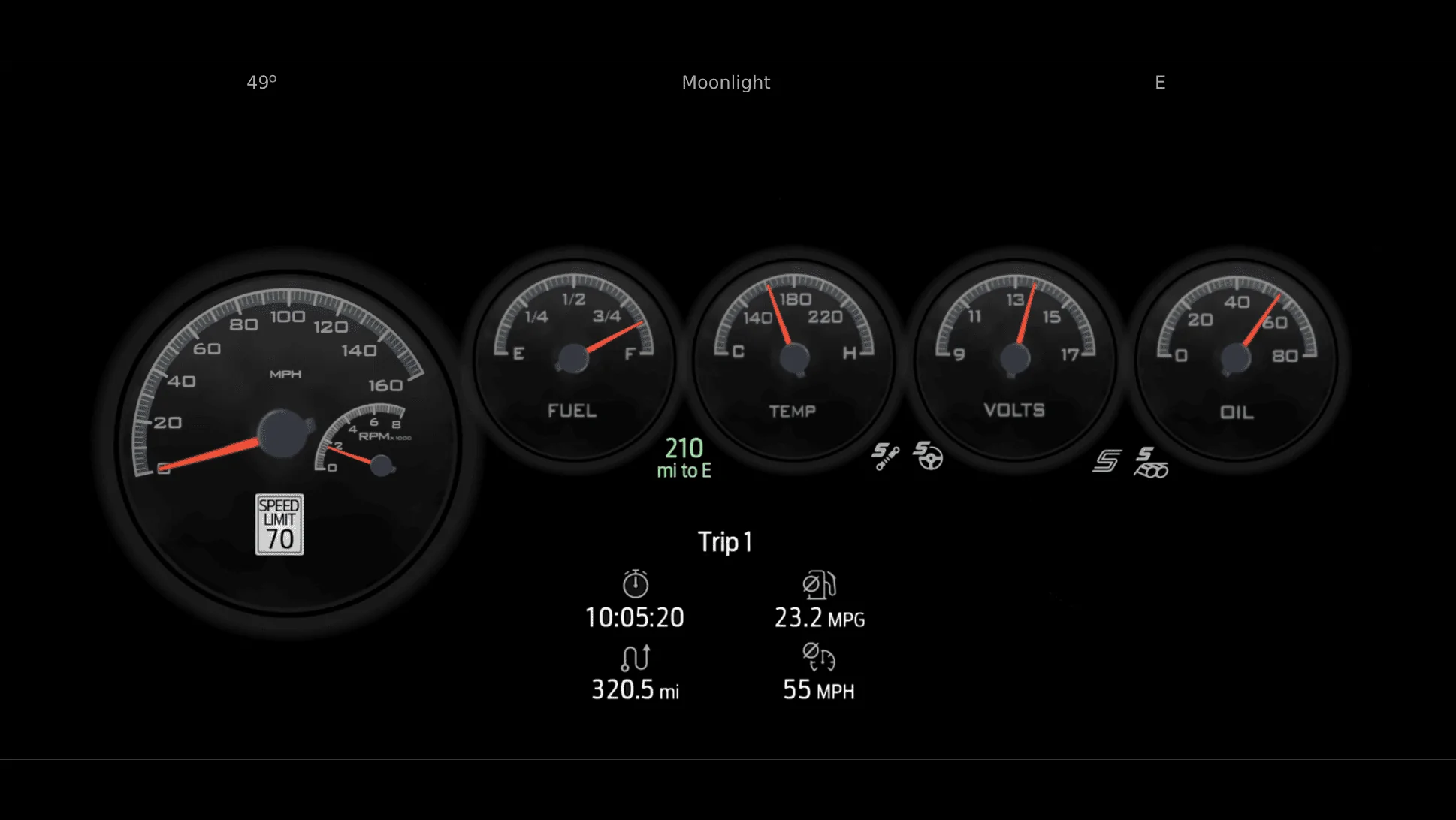The image size is (1456, 820).
Task: Click the TEMP gauge dial
Action: coord(794,360)
